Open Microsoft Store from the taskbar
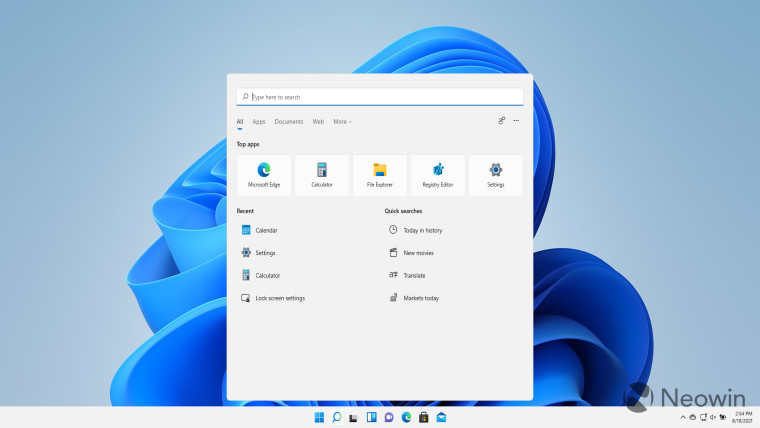760x428 pixels. click(424, 417)
